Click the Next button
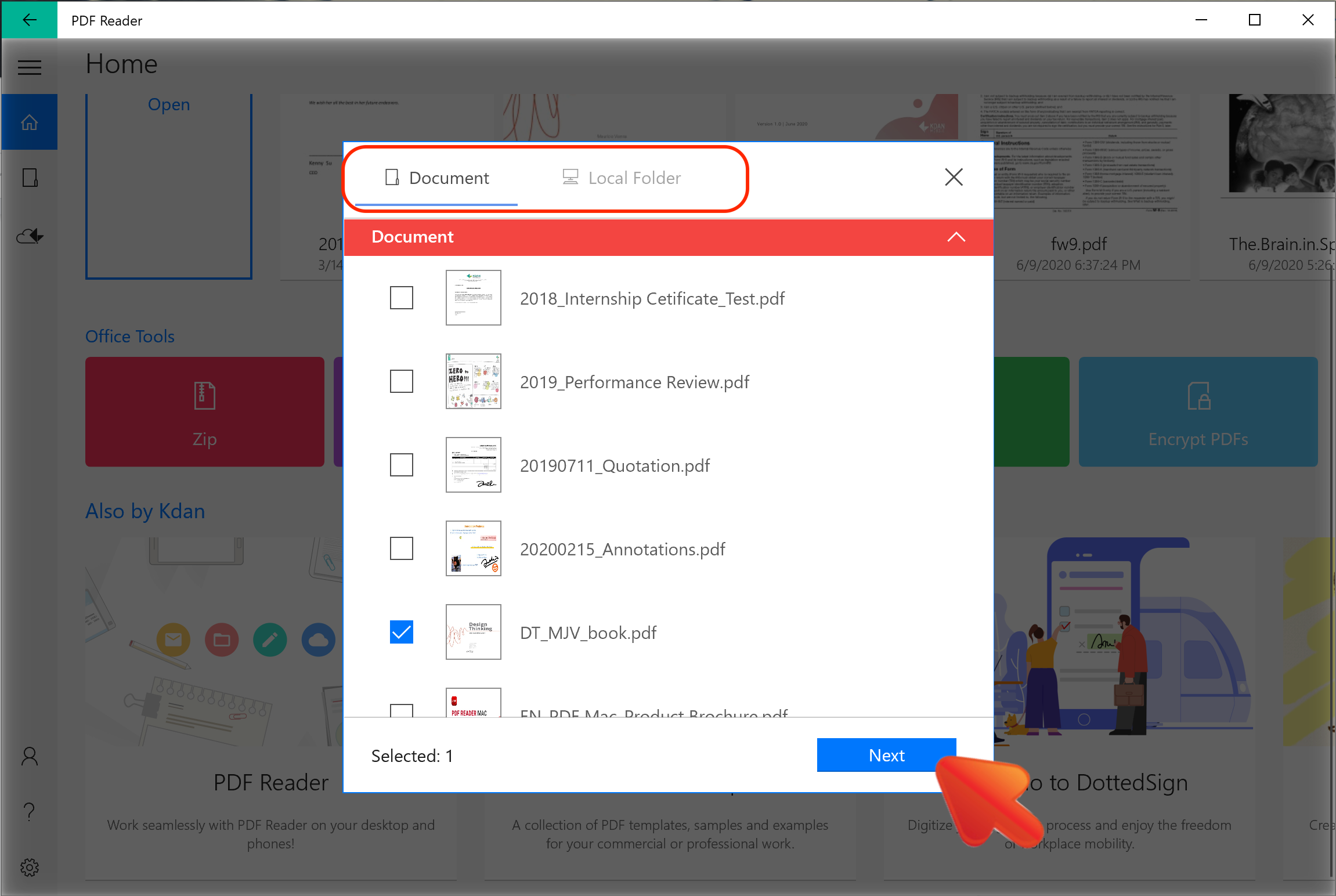 coord(886,755)
